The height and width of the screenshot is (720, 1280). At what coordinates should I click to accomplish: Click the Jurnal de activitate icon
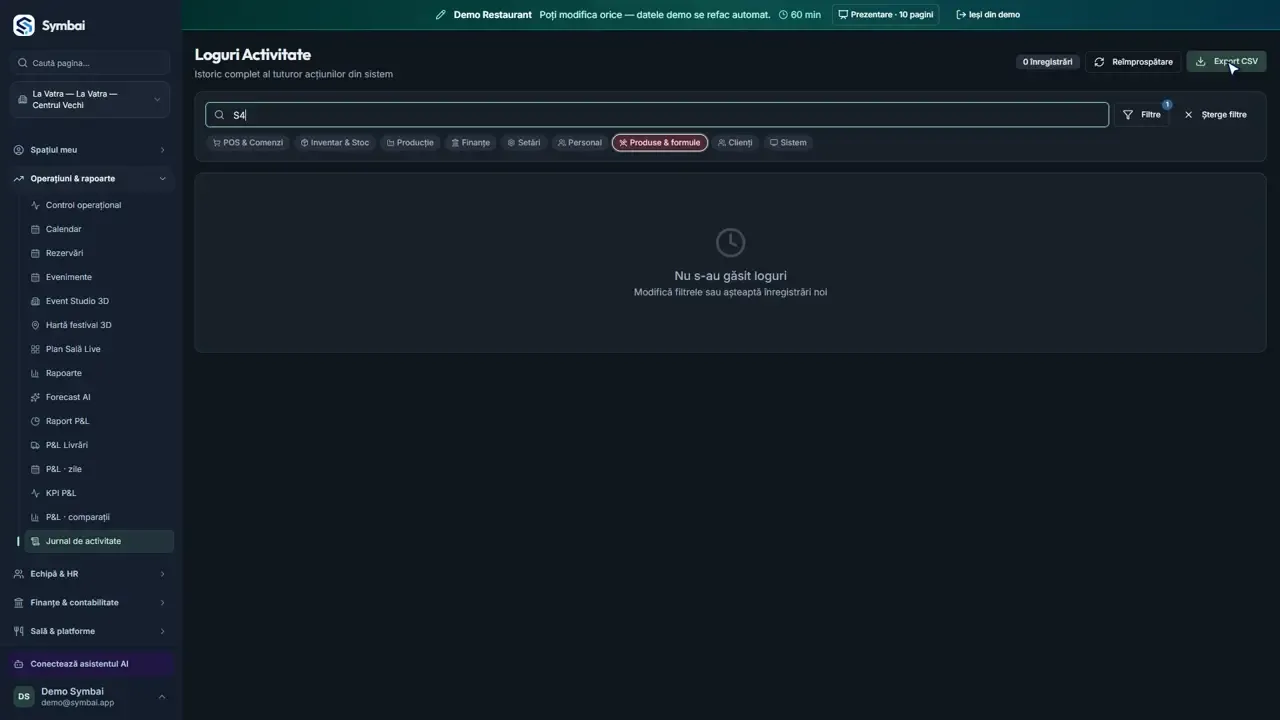(x=36, y=541)
